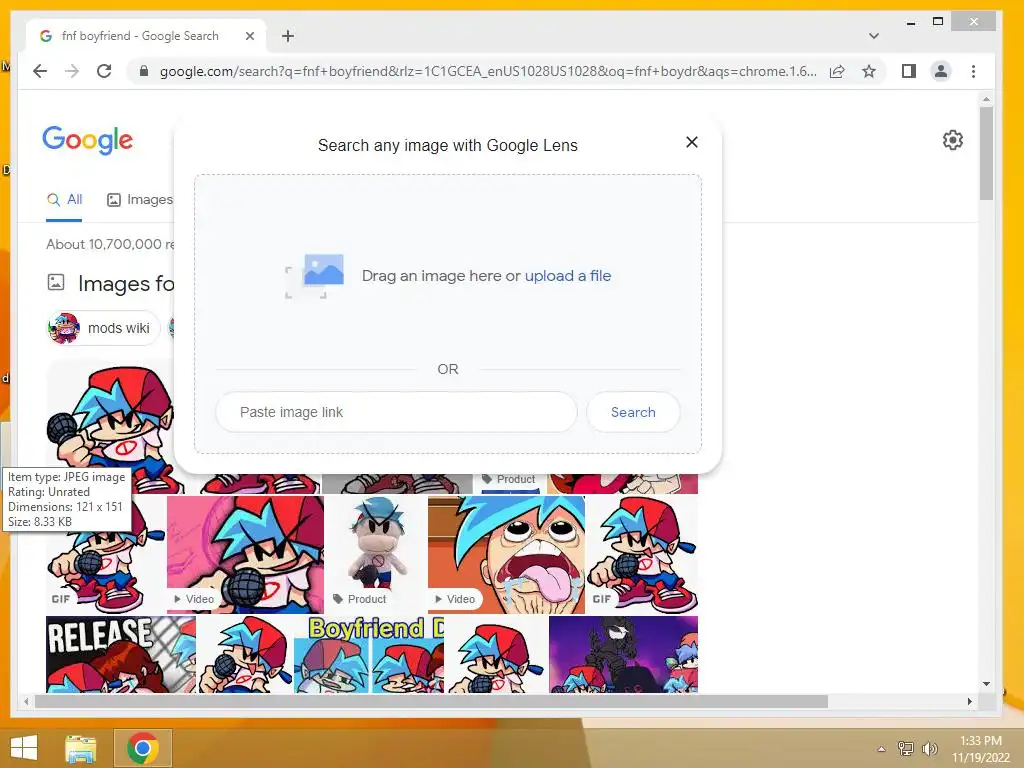The image size is (1024, 768).
Task: Click the volume speaker tray icon
Action: 929,749
